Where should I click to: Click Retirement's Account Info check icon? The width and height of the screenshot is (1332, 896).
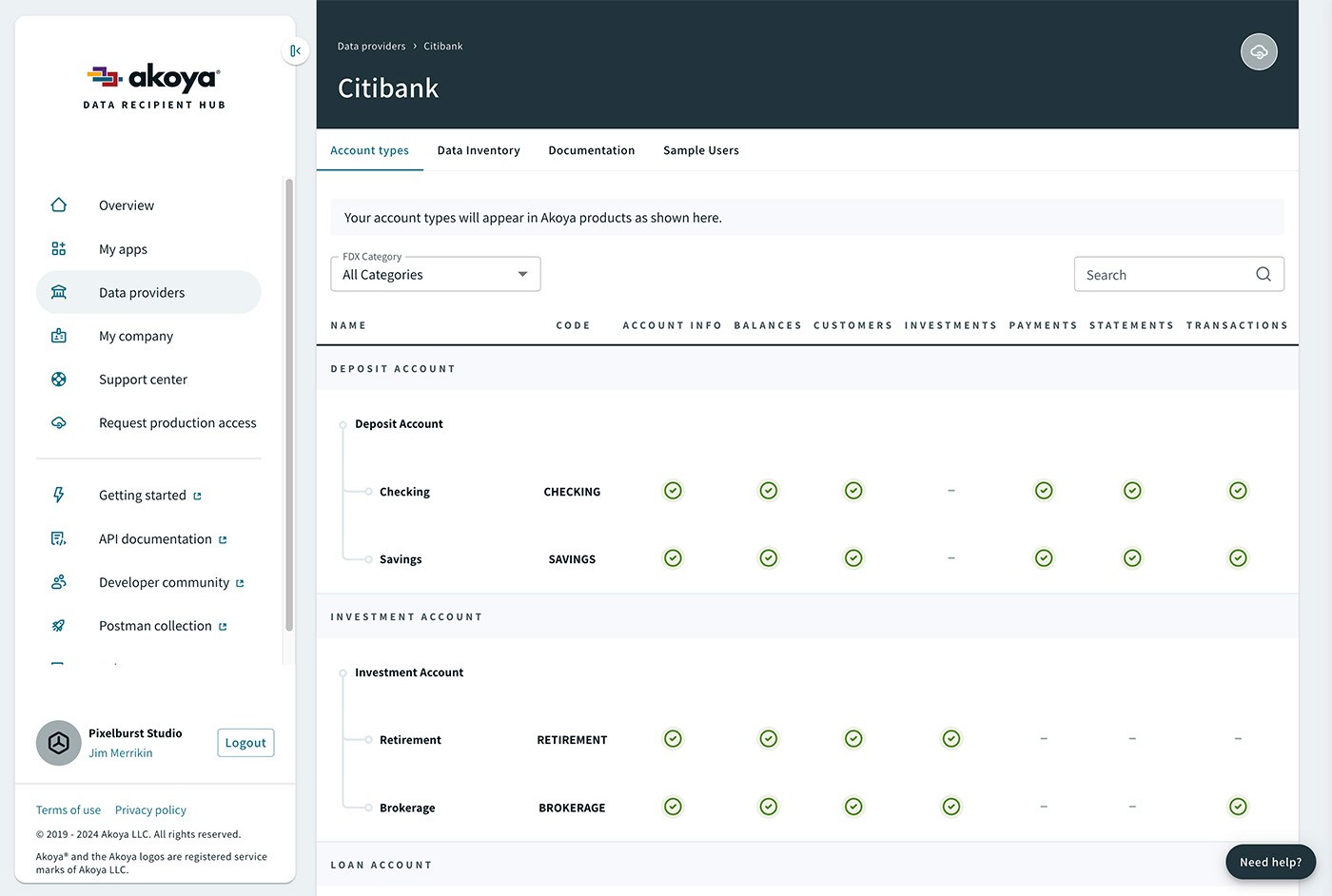pos(673,739)
